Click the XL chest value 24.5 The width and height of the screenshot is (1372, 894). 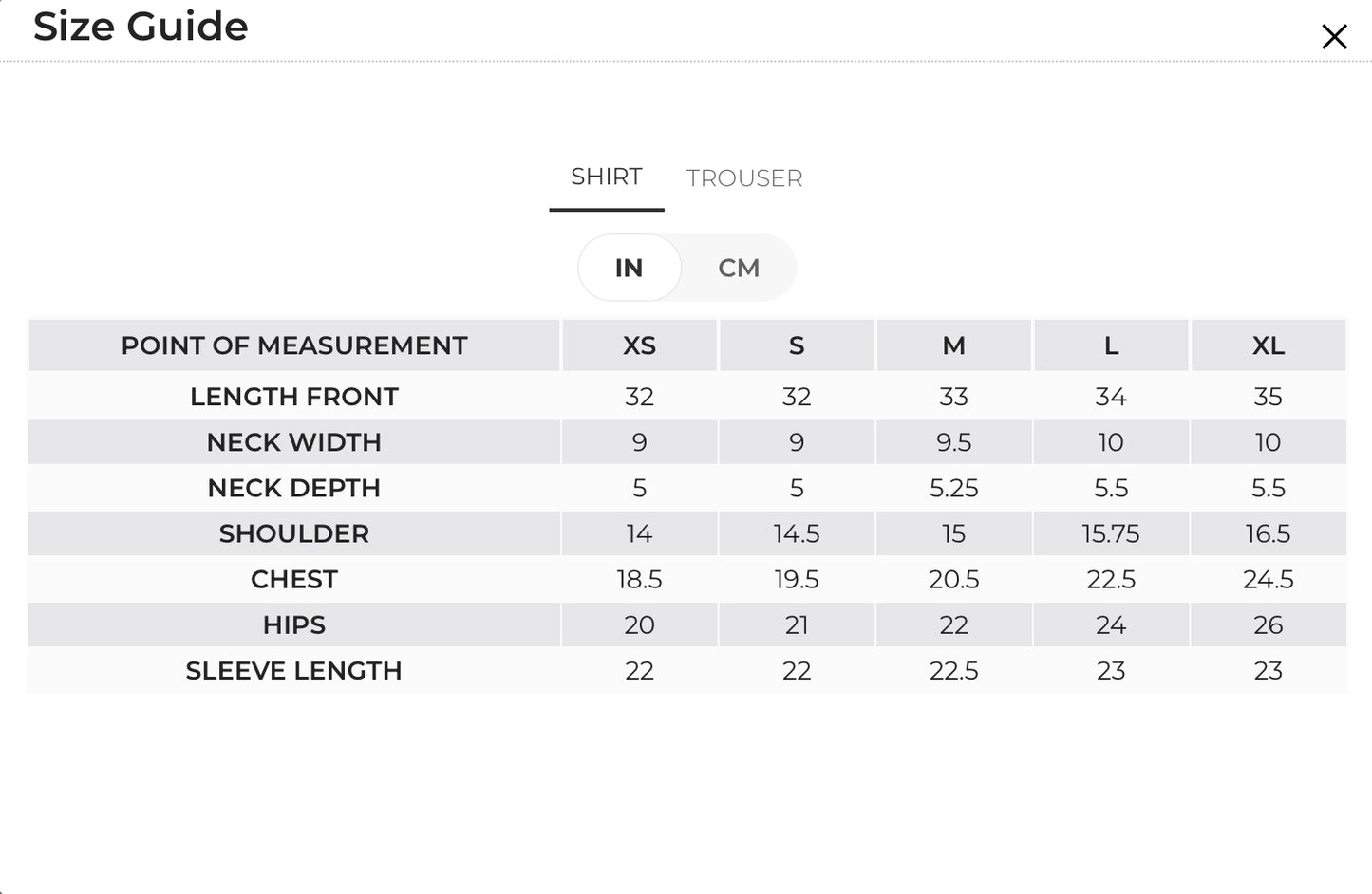click(x=1269, y=579)
